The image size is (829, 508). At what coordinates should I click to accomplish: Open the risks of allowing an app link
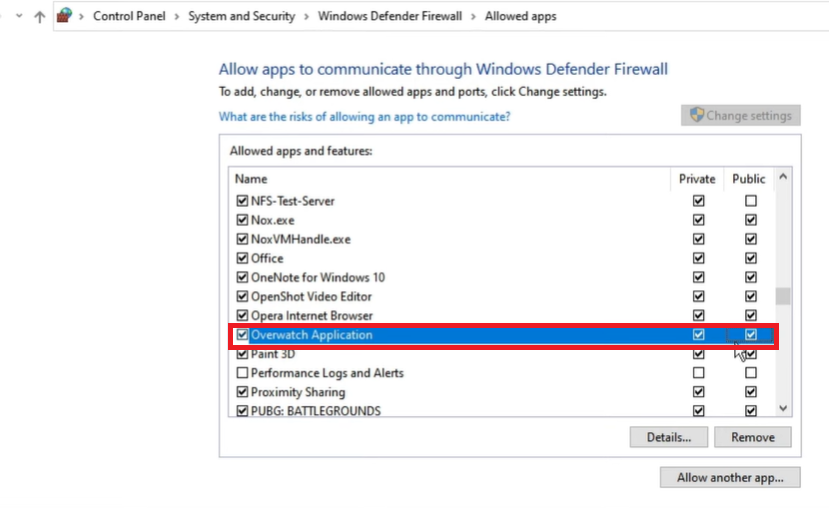[x=364, y=117]
